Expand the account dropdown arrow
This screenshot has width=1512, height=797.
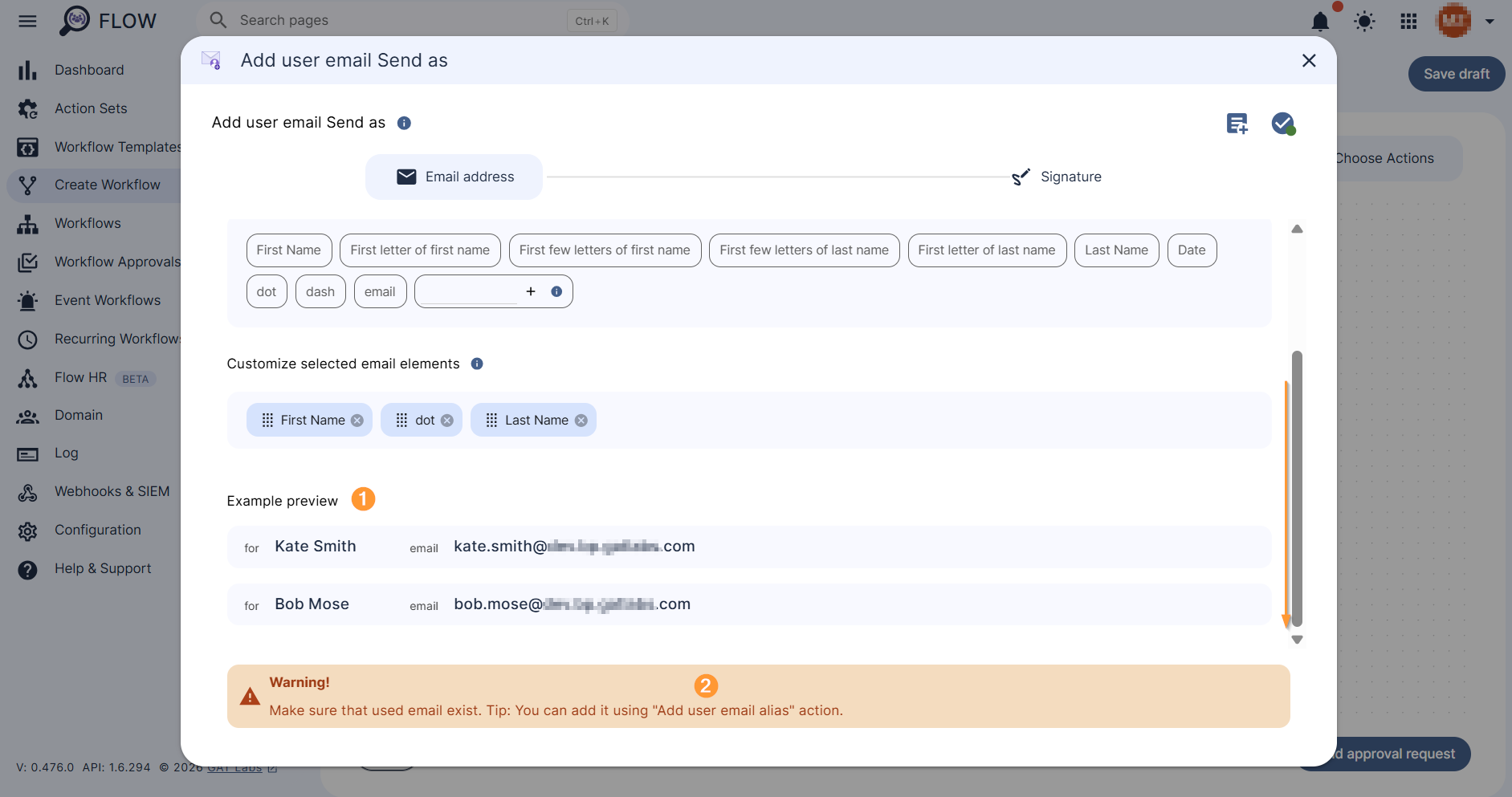[1490, 22]
